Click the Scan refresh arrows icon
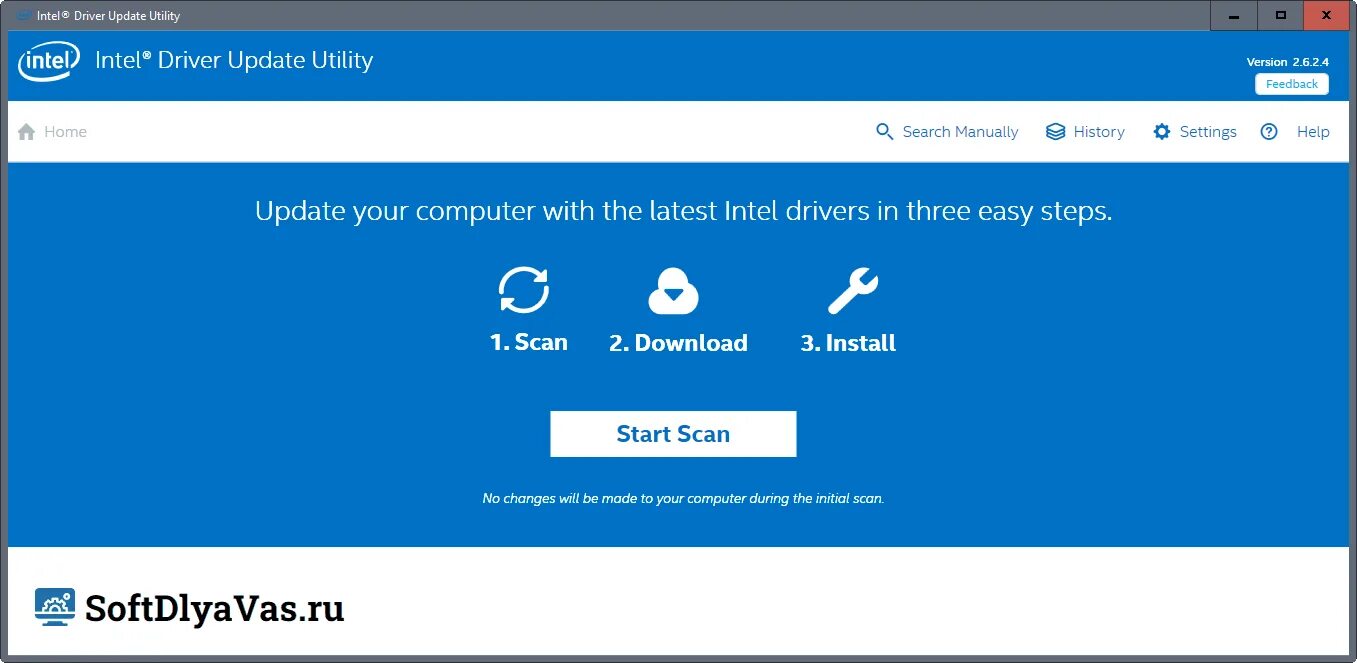Image resolution: width=1357 pixels, height=663 pixels. (524, 290)
